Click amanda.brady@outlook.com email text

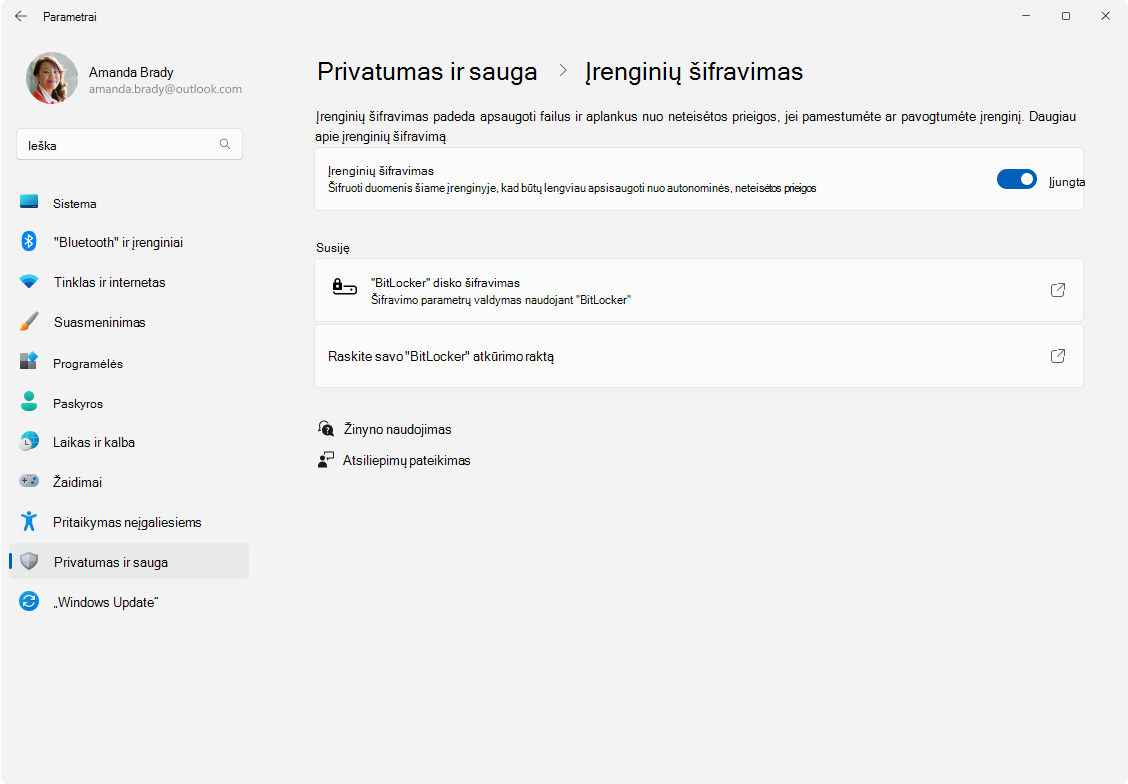(x=165, y=89)
